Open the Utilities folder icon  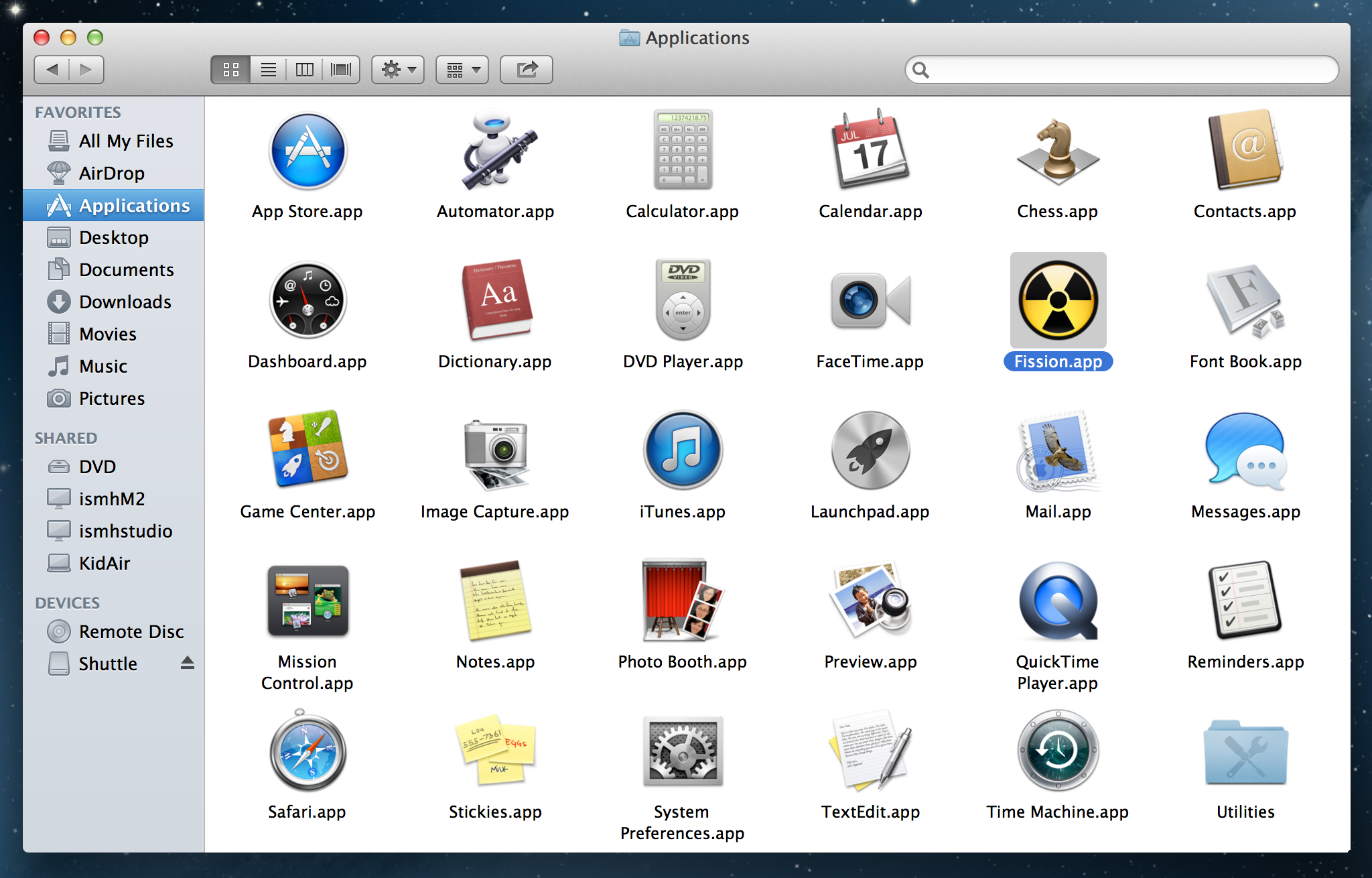(x=1245, y=751)
